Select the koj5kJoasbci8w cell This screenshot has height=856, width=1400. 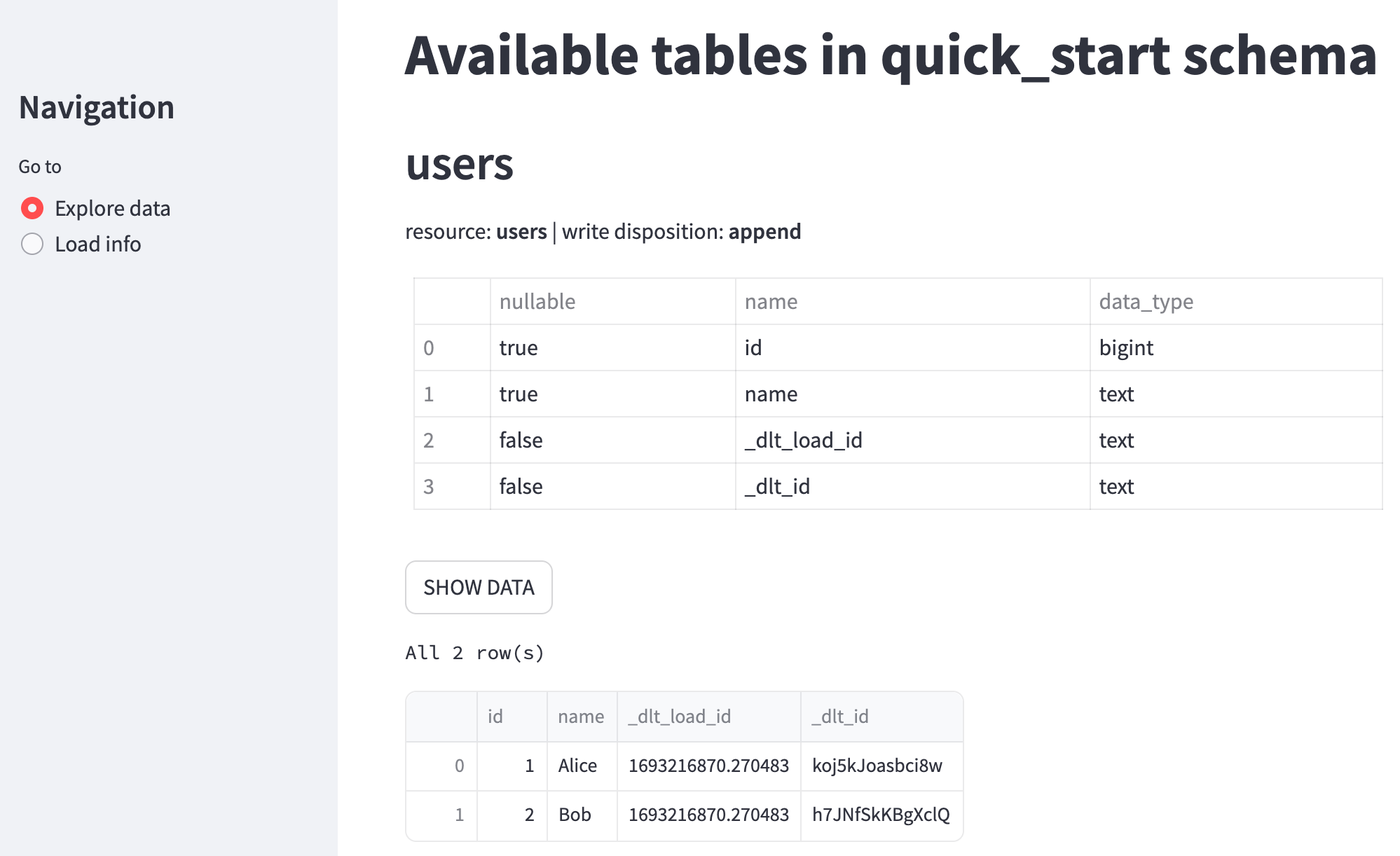click(881, 766)
